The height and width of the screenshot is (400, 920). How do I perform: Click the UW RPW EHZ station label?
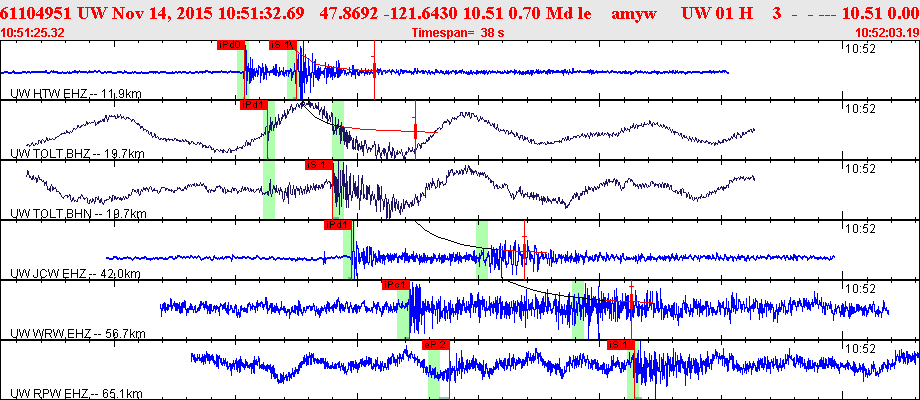click(76, 394)
